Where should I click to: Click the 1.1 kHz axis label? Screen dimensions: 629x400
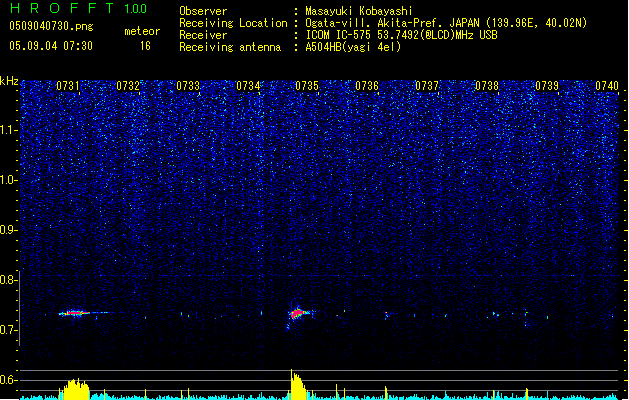point(7,130)
